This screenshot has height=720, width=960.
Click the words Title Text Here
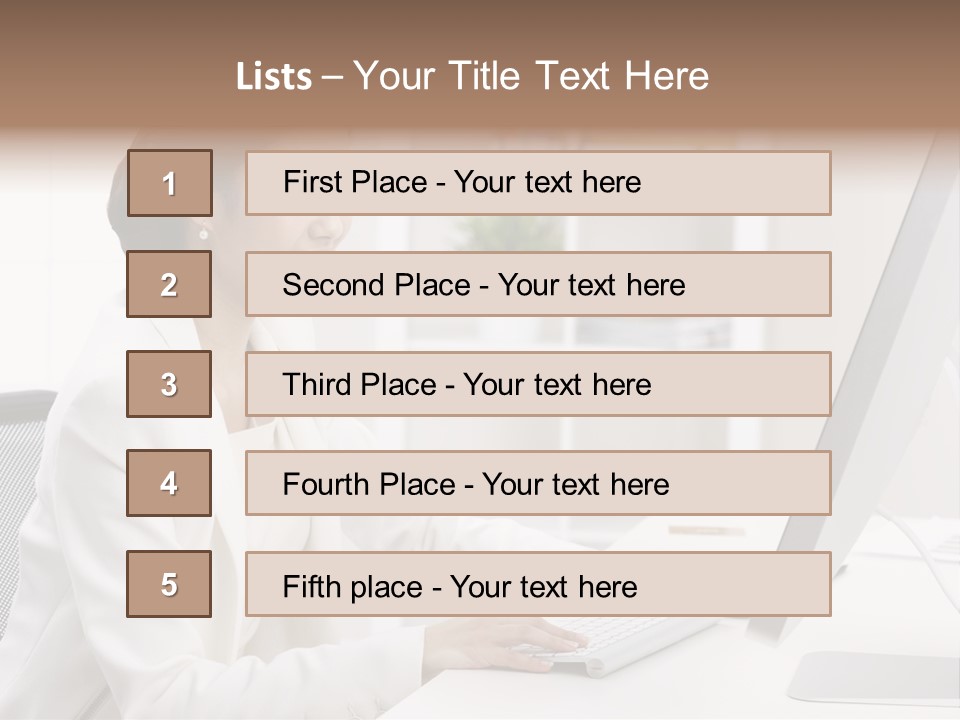579,76
